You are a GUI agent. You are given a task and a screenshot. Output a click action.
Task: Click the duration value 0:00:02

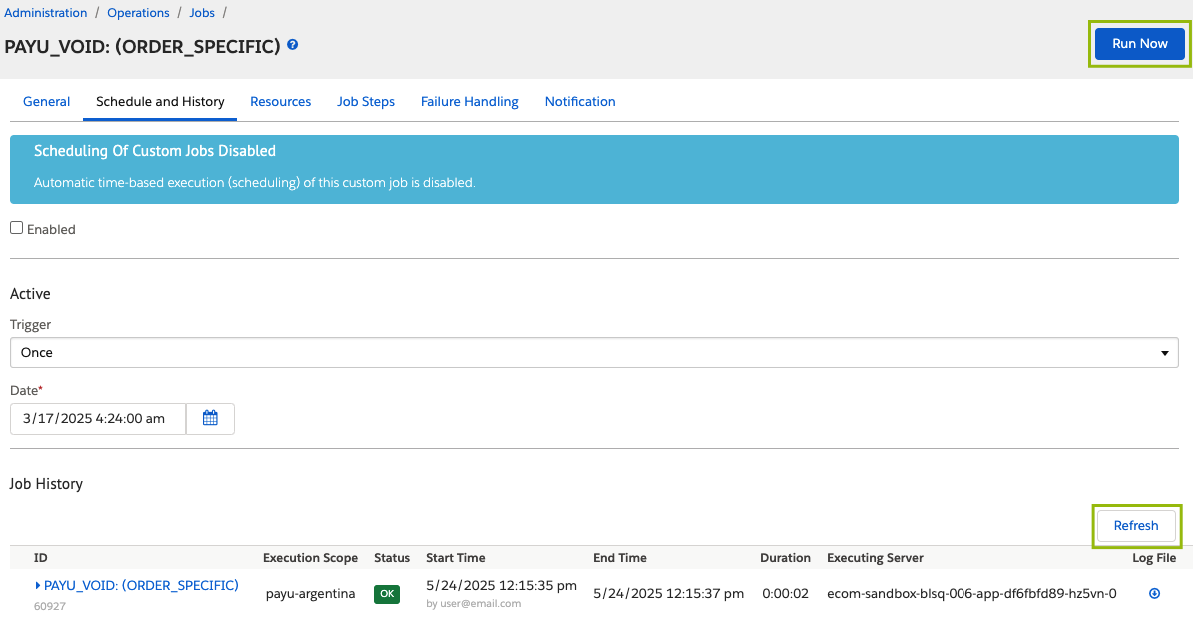[x=785, y=594]
